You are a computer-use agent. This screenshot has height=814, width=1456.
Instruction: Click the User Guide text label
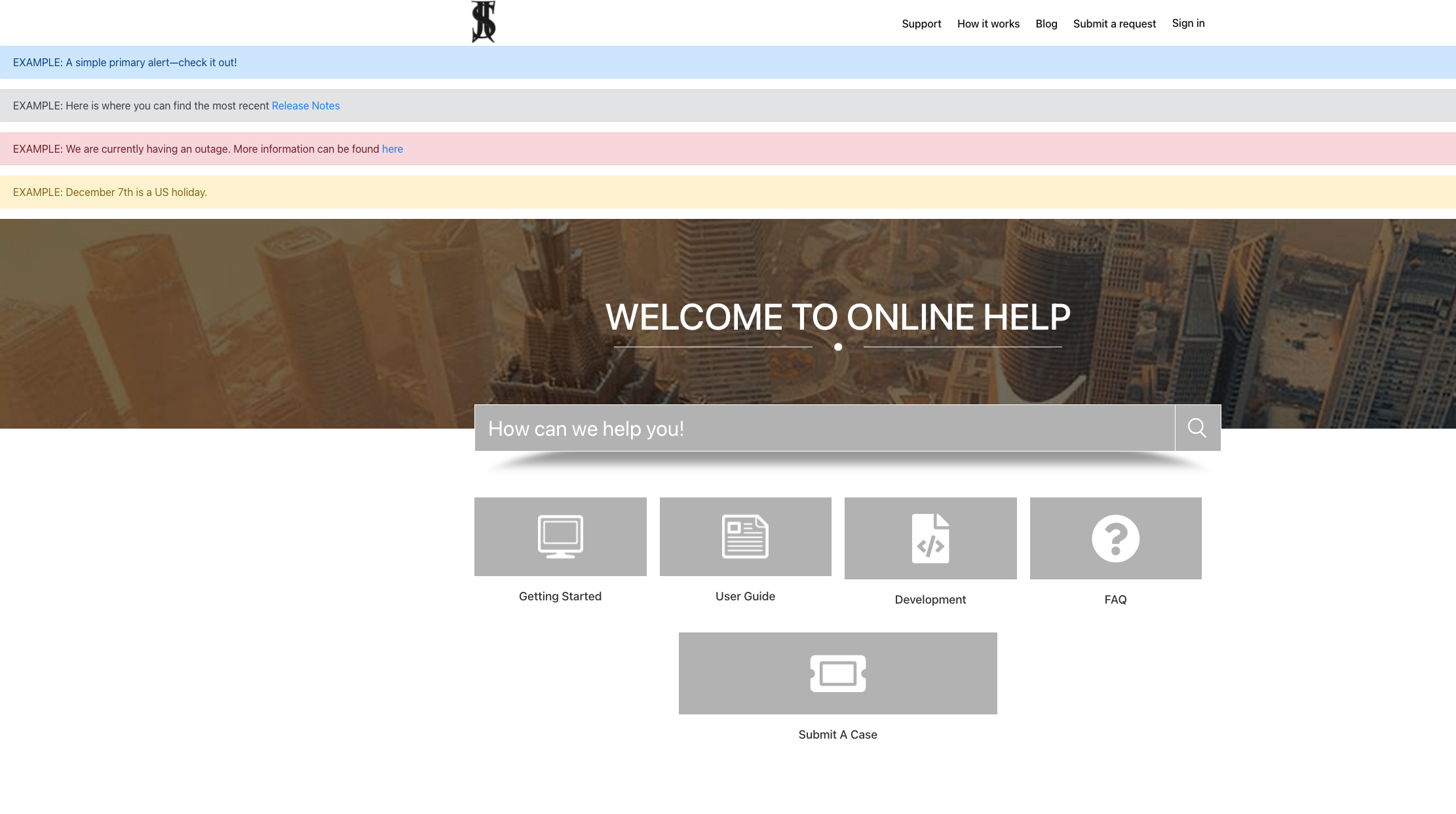pyautogui.click(x=745, y=596)
